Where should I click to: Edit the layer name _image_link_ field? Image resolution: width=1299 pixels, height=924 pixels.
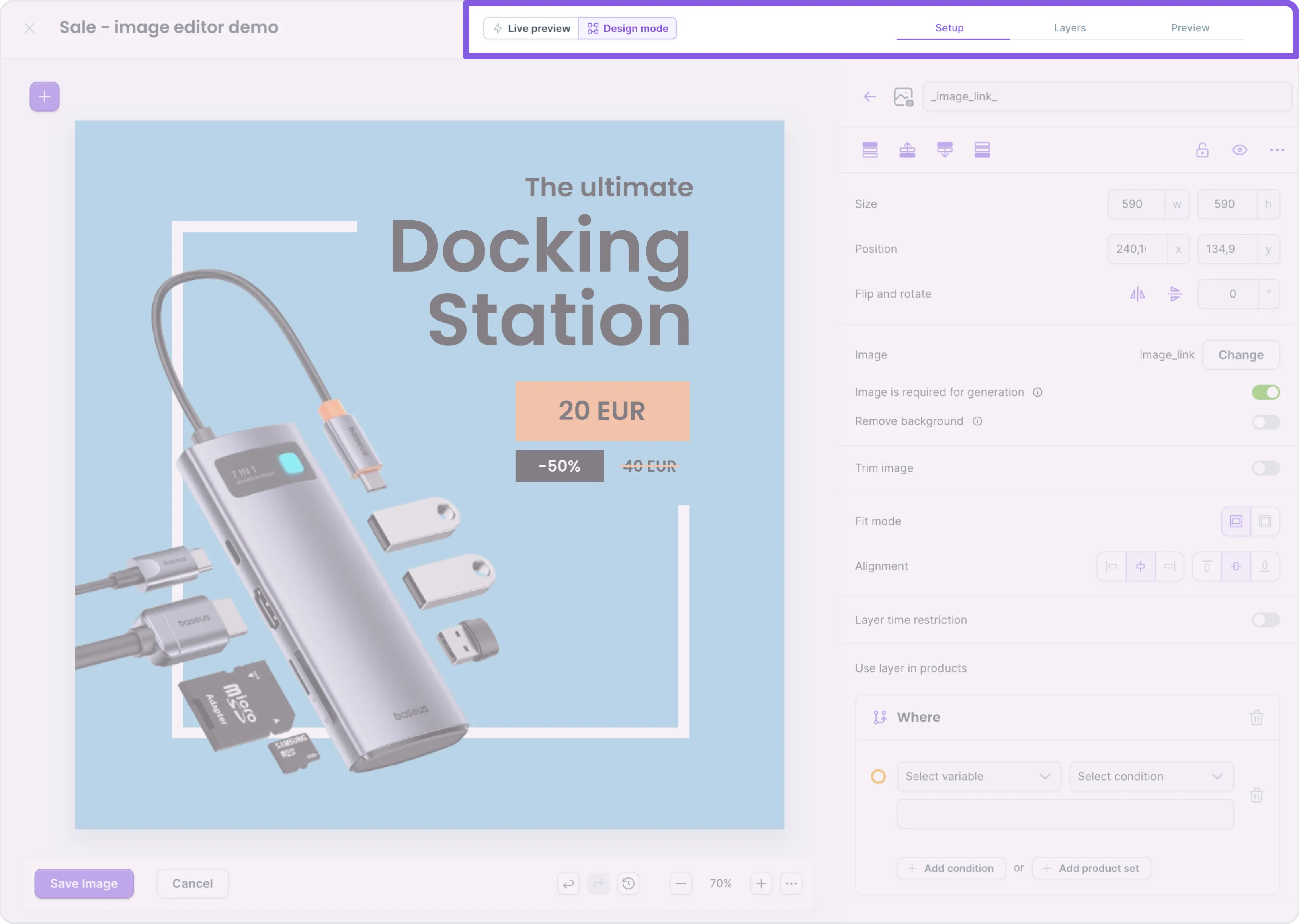click(x=1106, y=97)
